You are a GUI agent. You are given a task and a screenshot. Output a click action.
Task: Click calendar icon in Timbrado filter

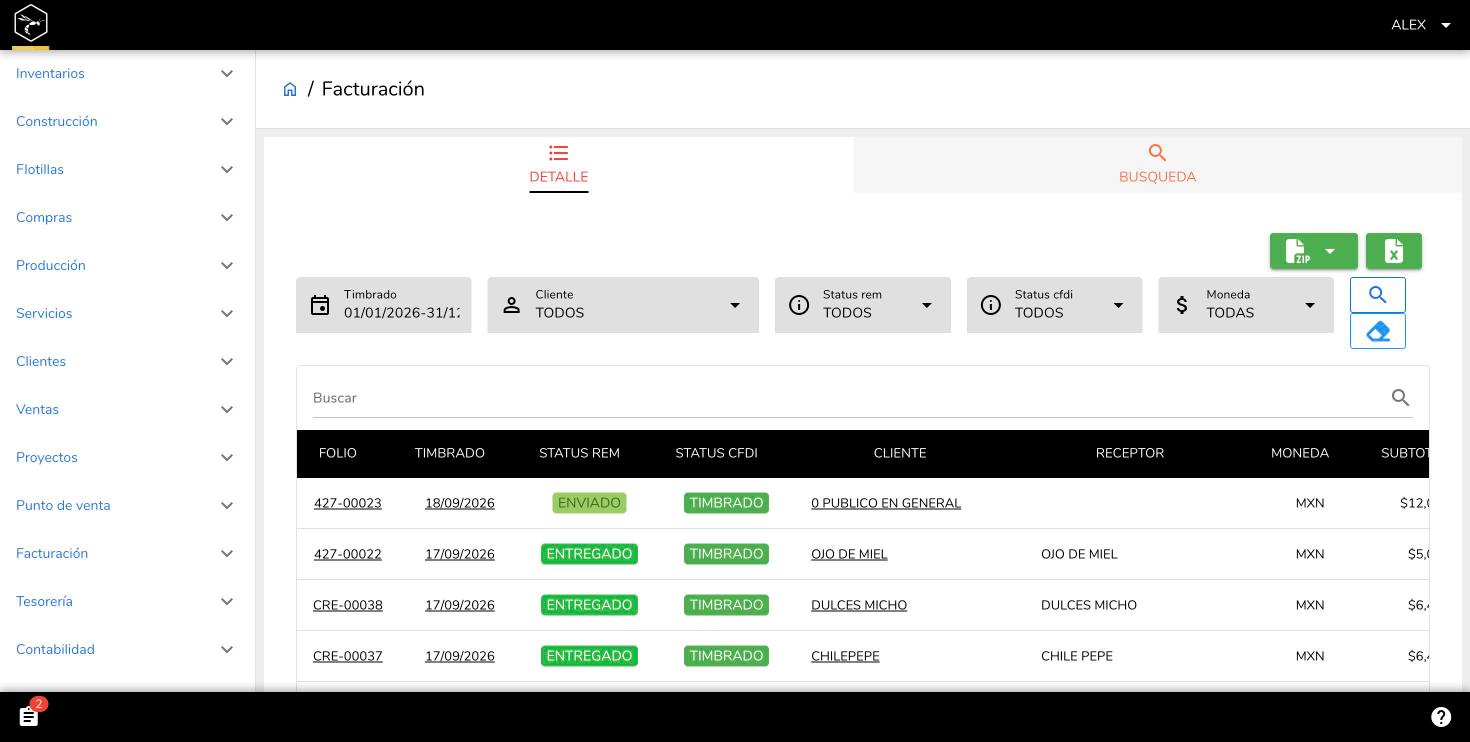point(320,305)
